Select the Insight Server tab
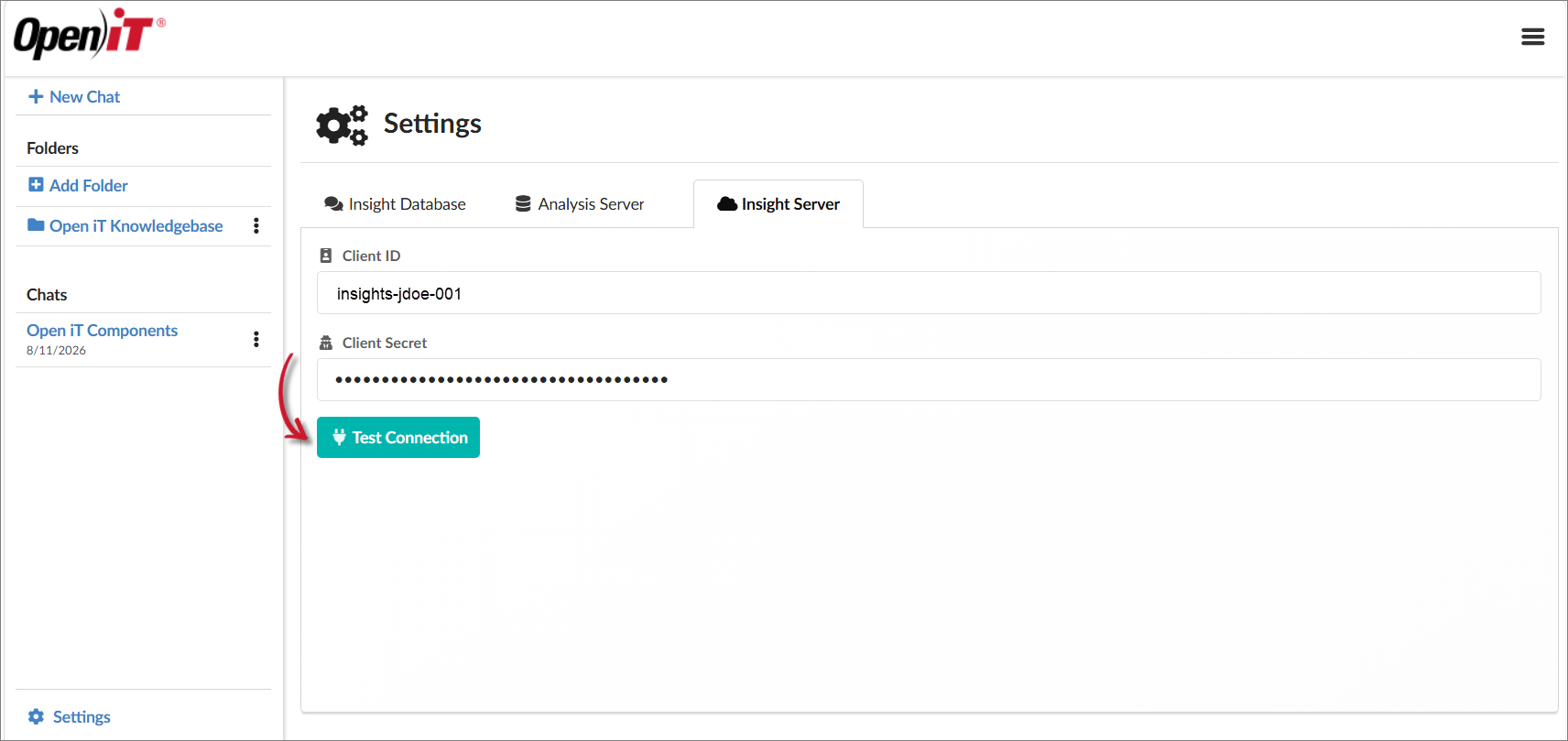This screenshot has height=741, width=1568. [x=779, y=203]
